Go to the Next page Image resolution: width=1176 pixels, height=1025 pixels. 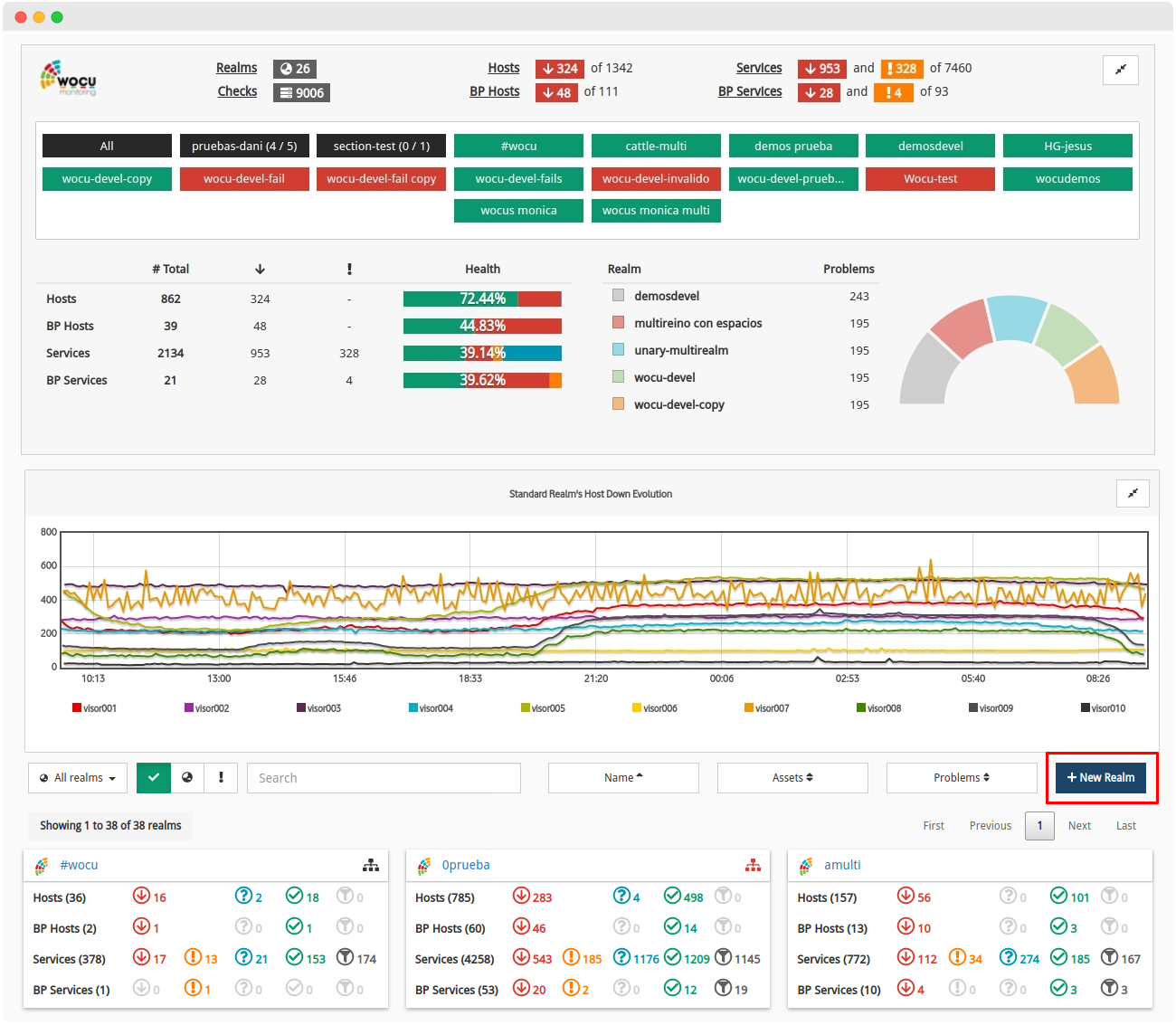coord(1079,826)
